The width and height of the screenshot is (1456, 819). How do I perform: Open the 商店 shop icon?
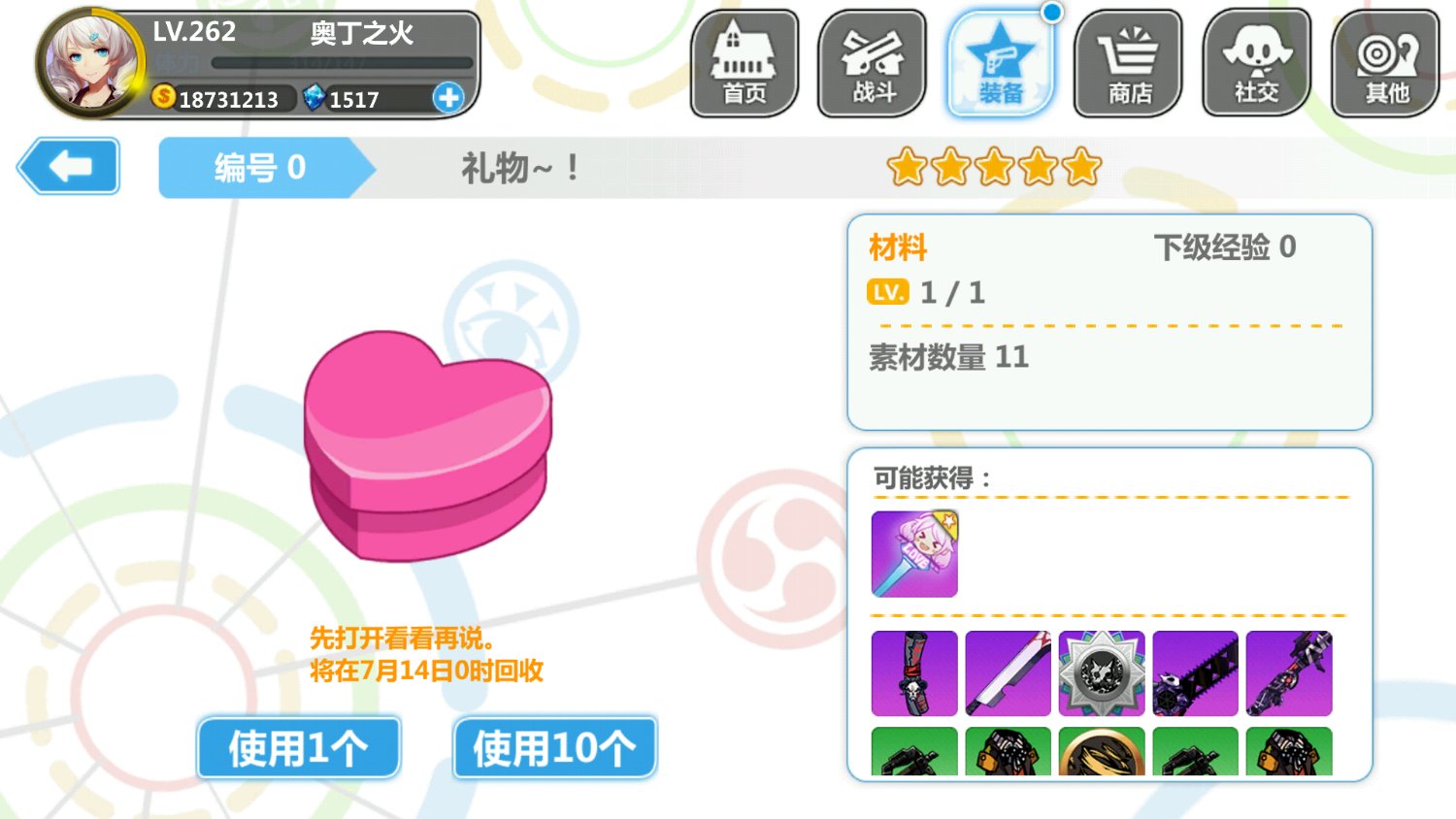pos(1129,64)
